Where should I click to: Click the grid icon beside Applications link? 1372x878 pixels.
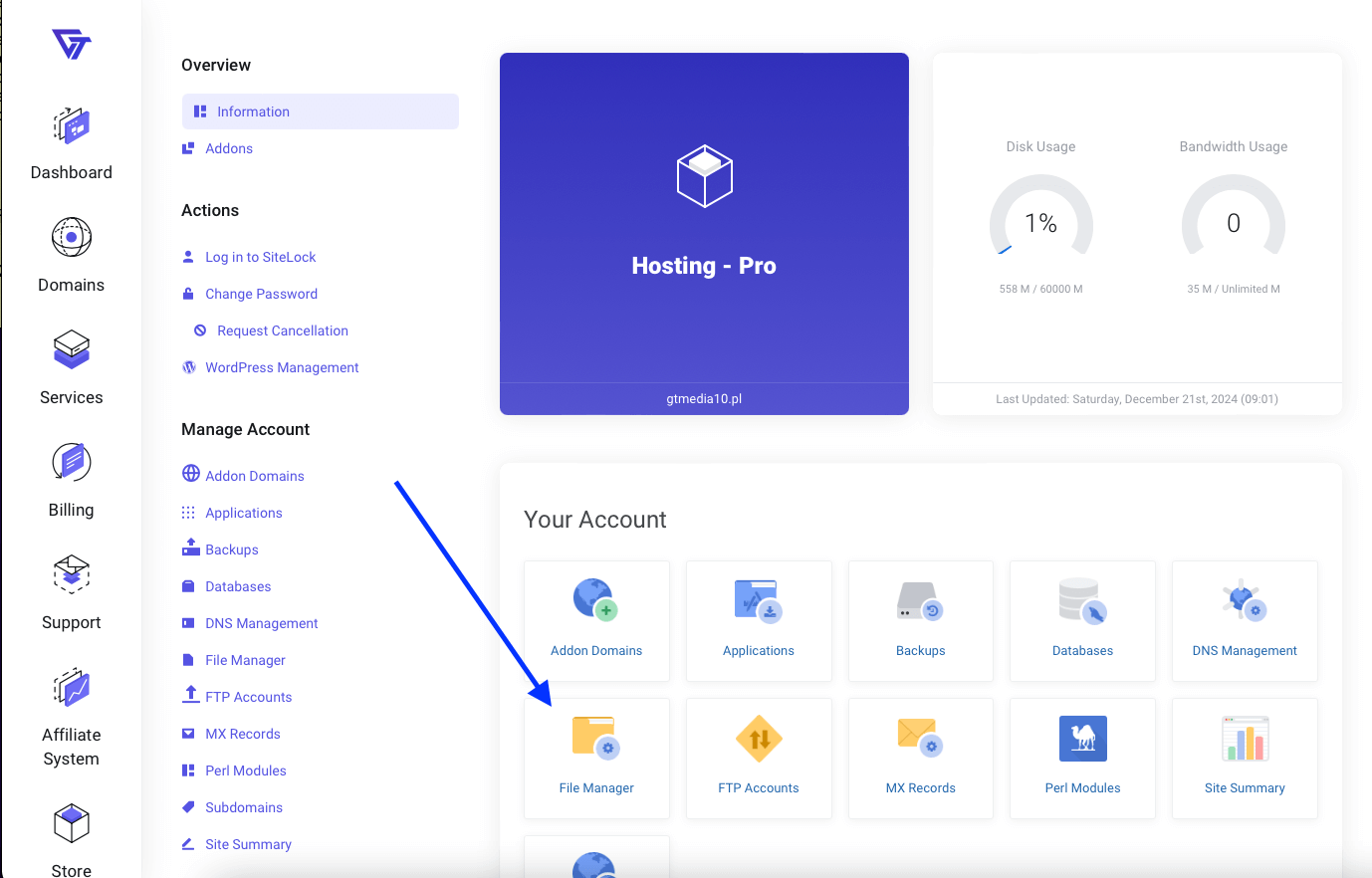tap(188, 513)
